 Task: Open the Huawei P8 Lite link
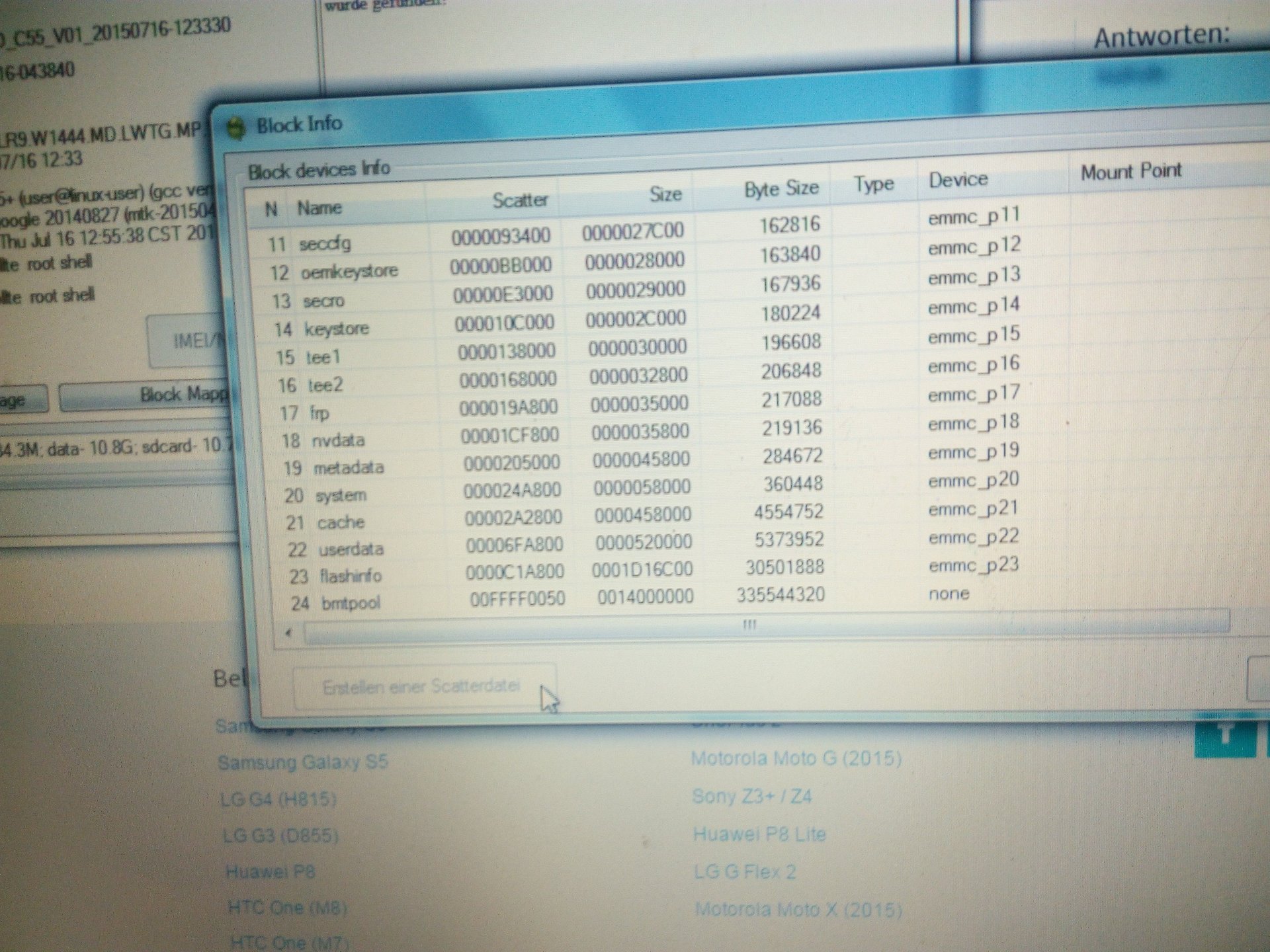tap(759, 834)
